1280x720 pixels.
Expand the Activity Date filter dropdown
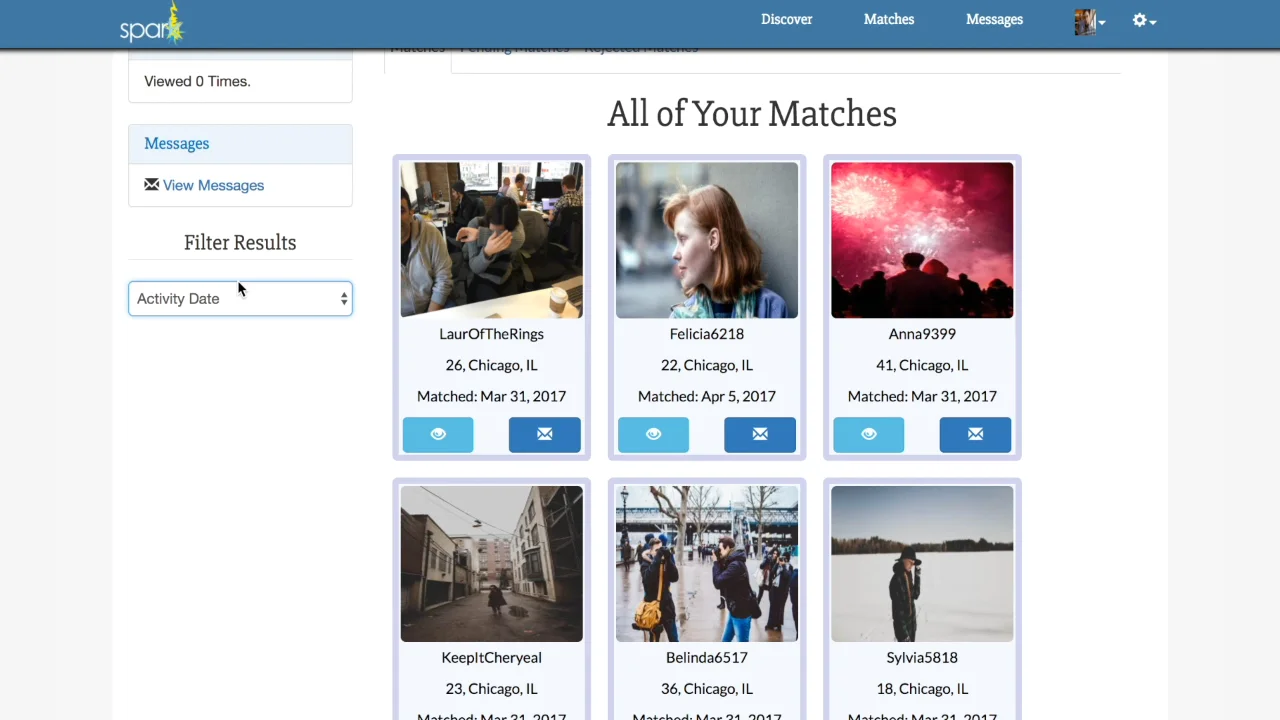(240, 298)
